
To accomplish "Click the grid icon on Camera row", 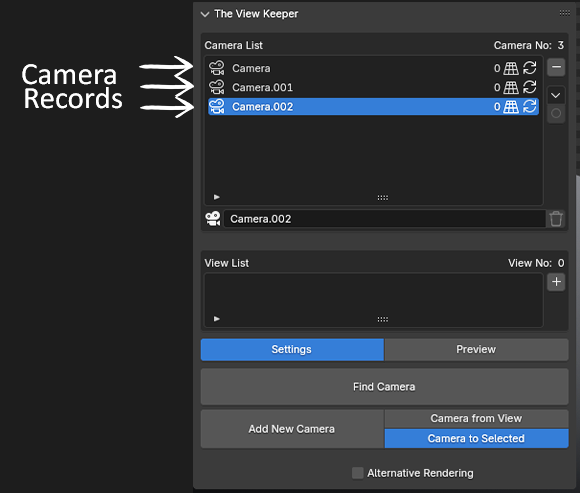I will (x=511, y=68).
